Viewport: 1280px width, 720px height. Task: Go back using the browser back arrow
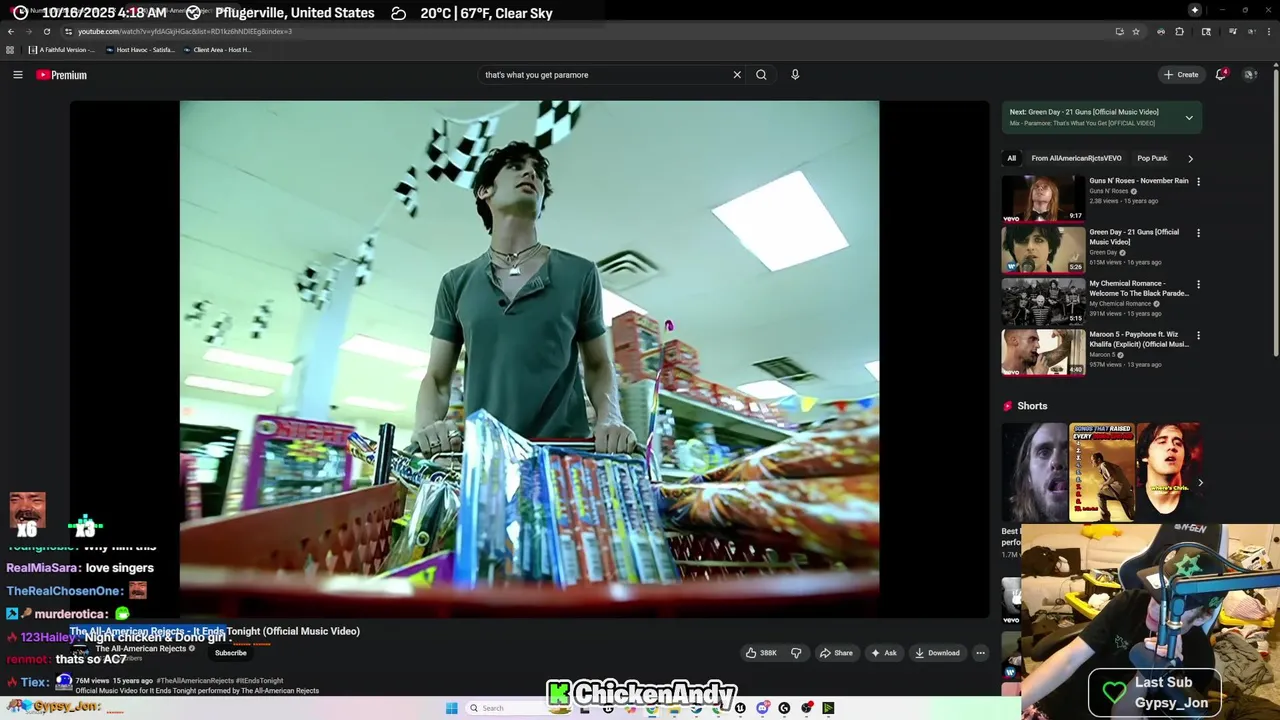(x=10, y=31)
